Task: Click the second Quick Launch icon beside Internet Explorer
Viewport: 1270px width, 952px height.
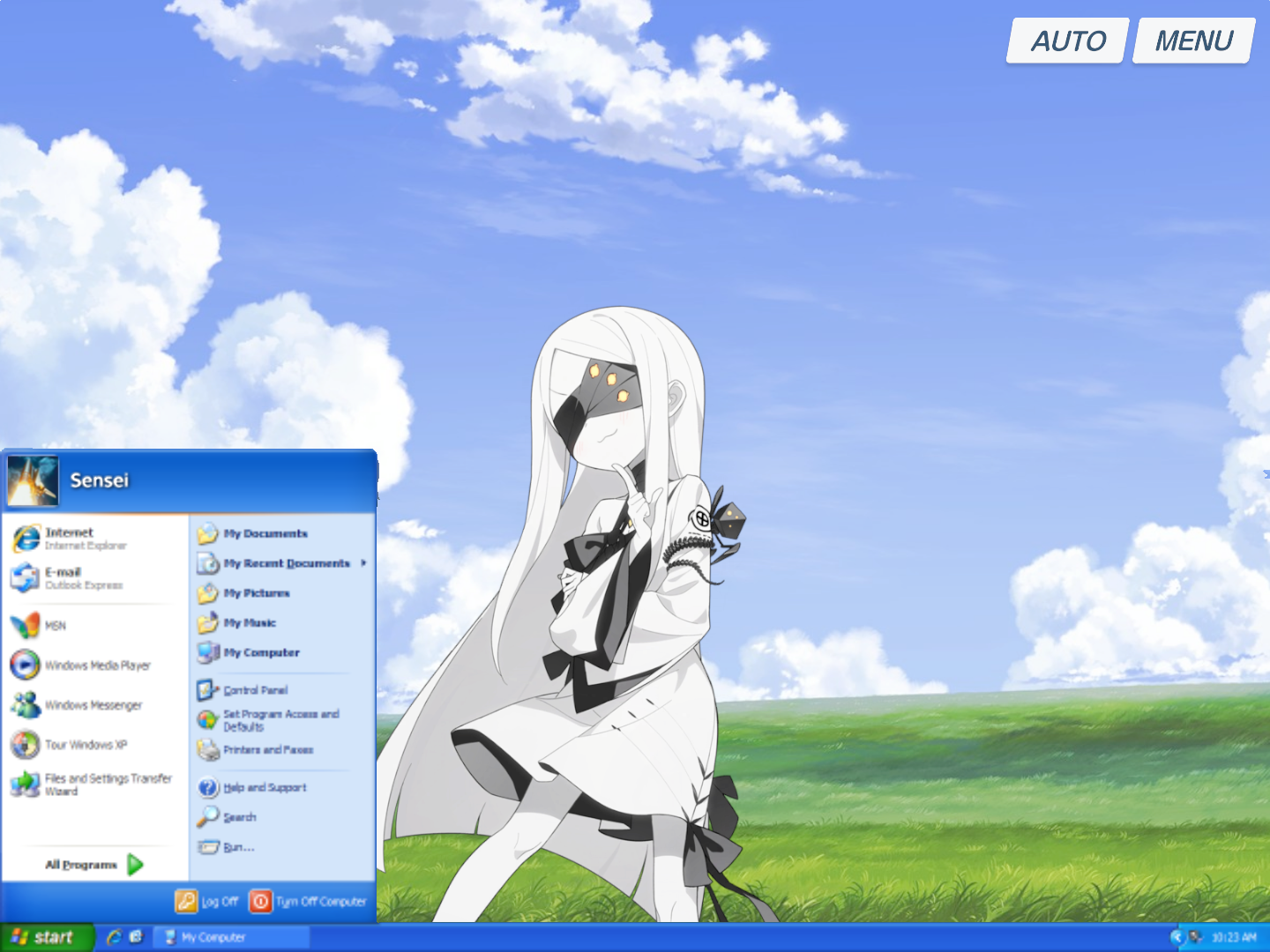Action: 136,937
